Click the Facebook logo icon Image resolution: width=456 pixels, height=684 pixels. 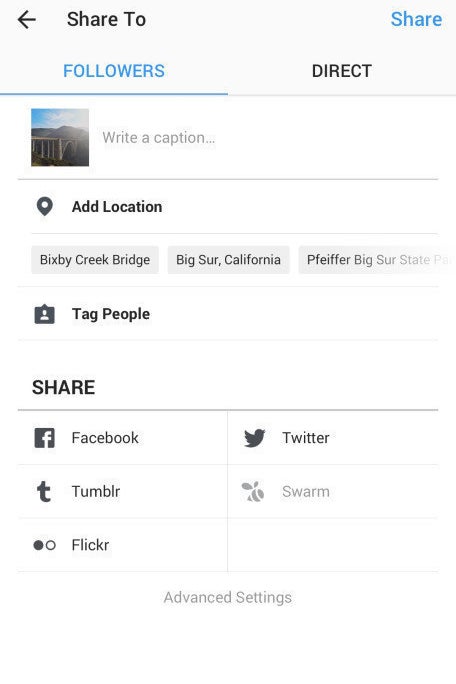coord(45,438)
